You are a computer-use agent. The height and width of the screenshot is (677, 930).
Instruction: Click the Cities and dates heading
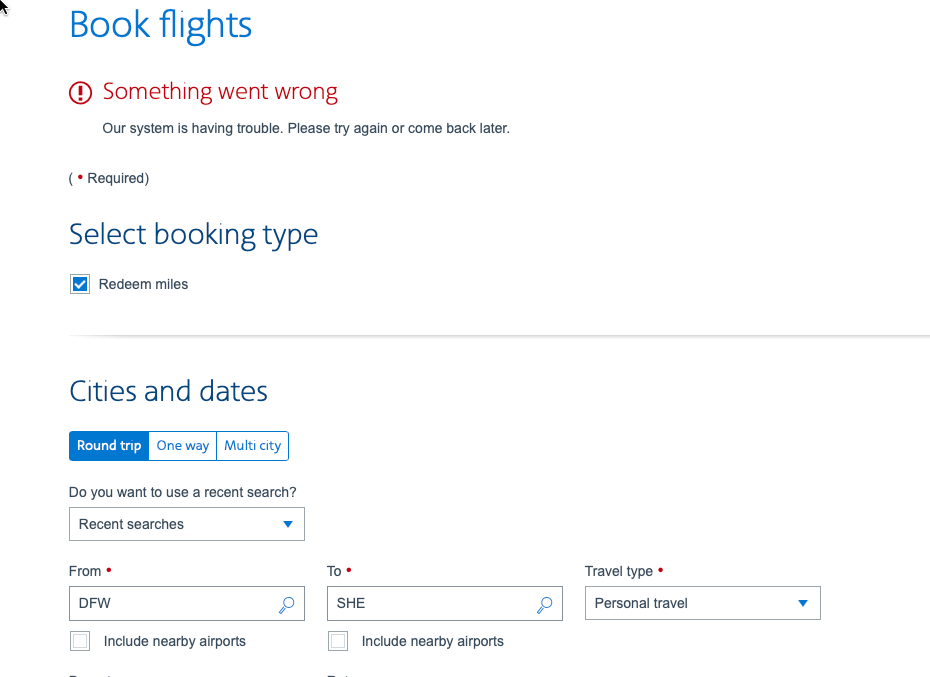click(168, 391)
